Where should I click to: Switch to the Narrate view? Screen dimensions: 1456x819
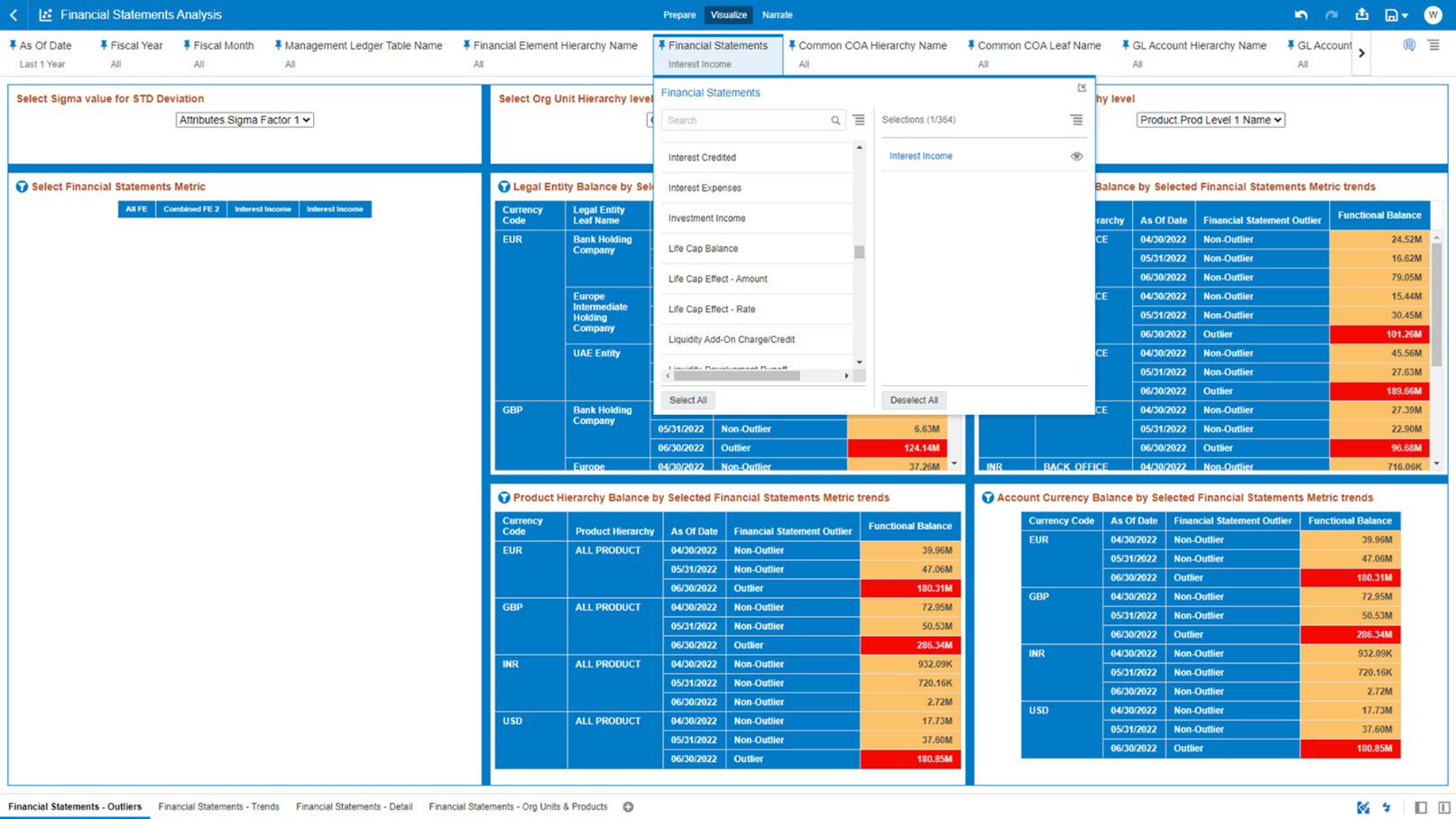(777, 14)
